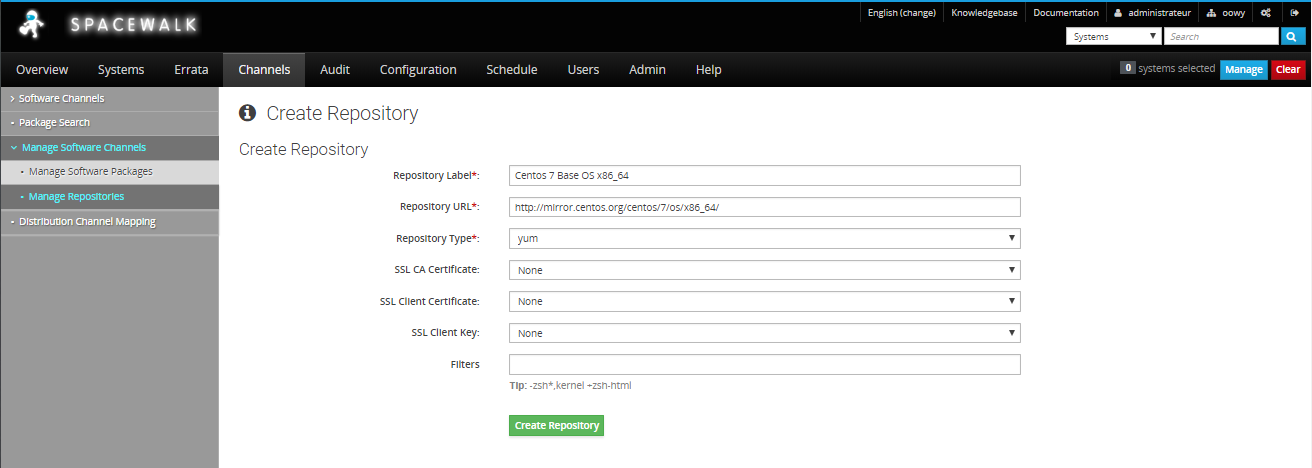Click into the Filters input field
This screenshot has width=1312, height=468.
[x=764, y=365]
